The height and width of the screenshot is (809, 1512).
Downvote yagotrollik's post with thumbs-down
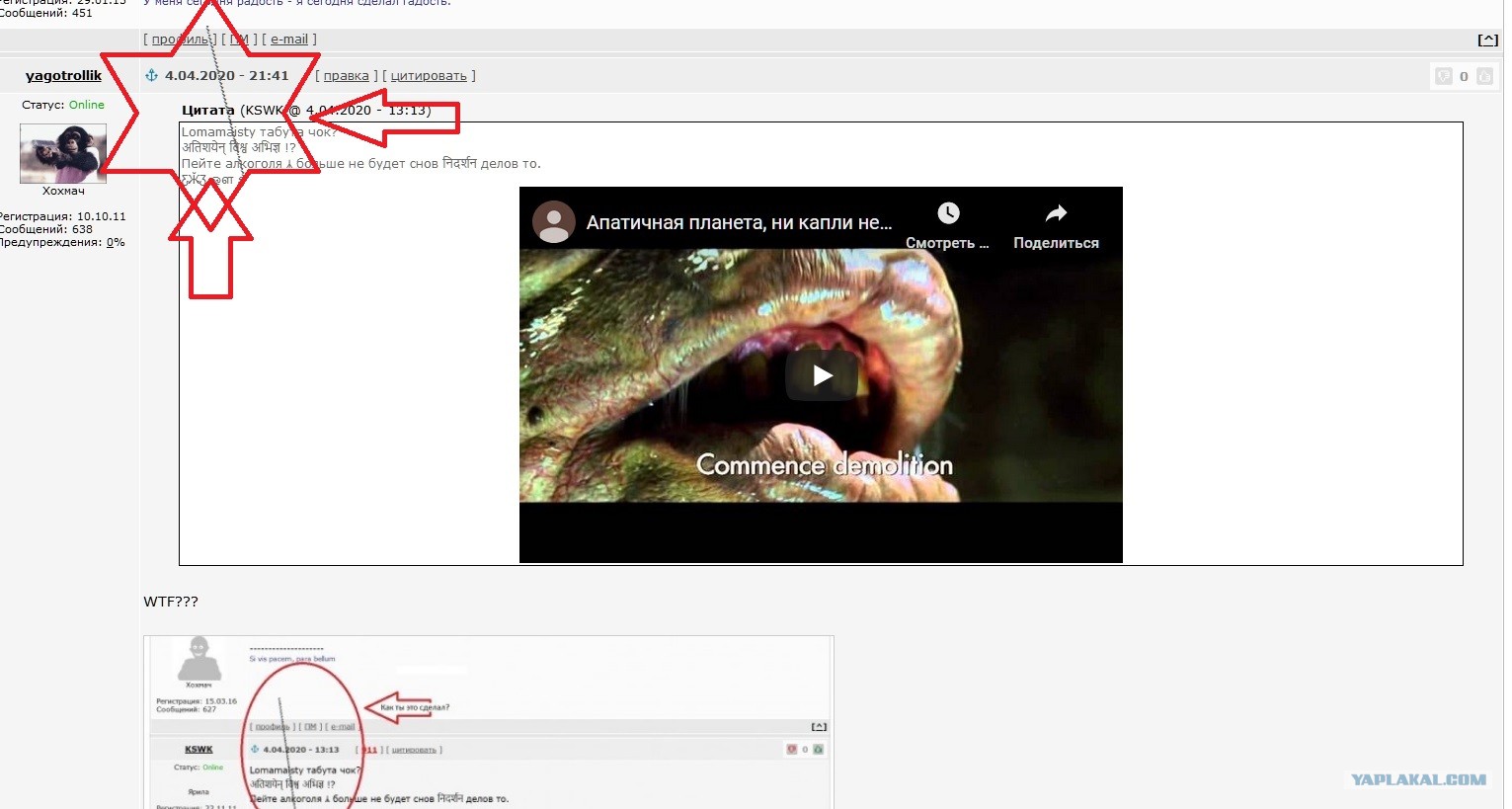click(1444, 76)
